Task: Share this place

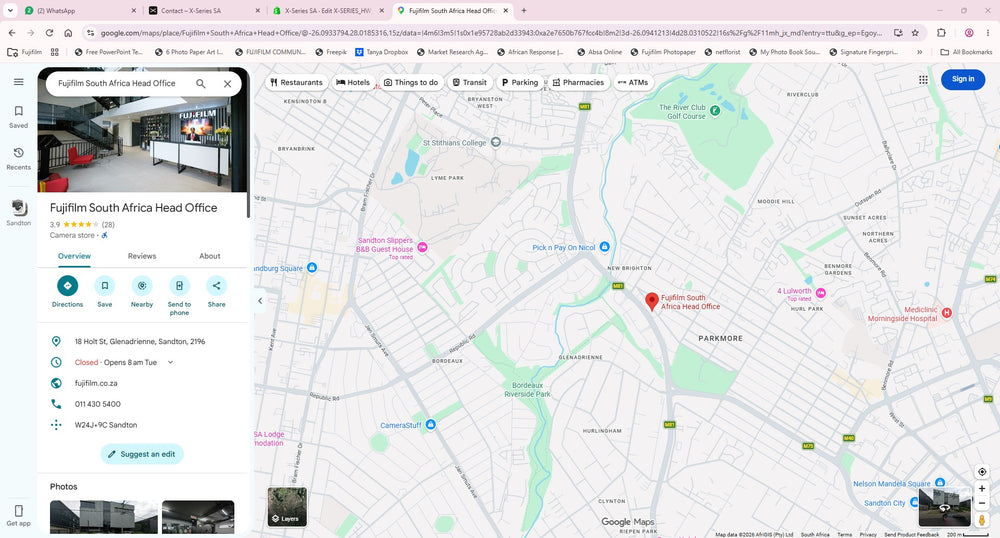Action: tap(216, 292)
